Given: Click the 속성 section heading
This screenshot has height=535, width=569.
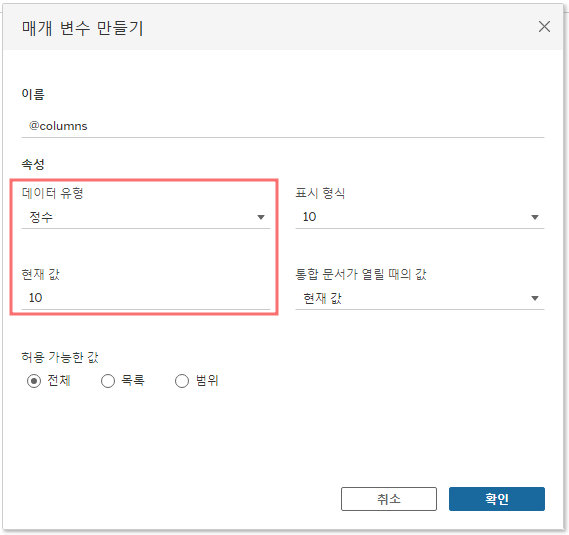Looking at the screenshot, I should (33, 164).
